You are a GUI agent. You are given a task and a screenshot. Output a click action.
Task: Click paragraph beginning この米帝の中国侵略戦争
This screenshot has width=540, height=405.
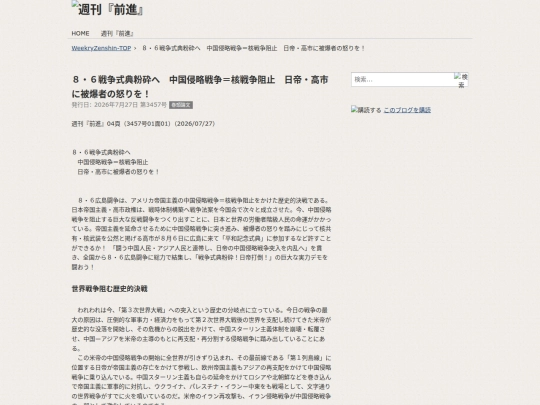pos(201,381)
